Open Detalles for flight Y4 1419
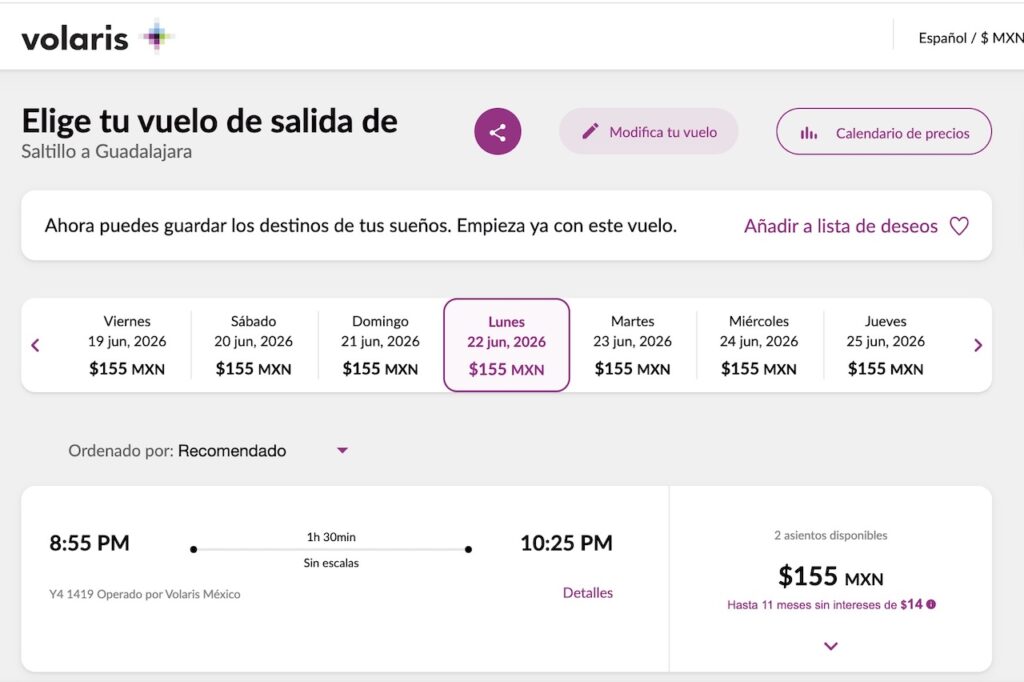 point(588,592)
